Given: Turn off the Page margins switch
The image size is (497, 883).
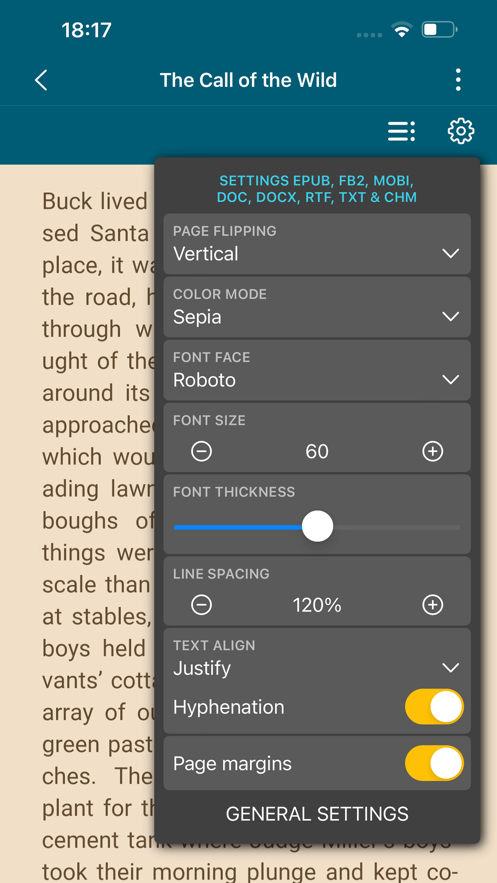Looking at the screenshot, I should pos(435,764).
